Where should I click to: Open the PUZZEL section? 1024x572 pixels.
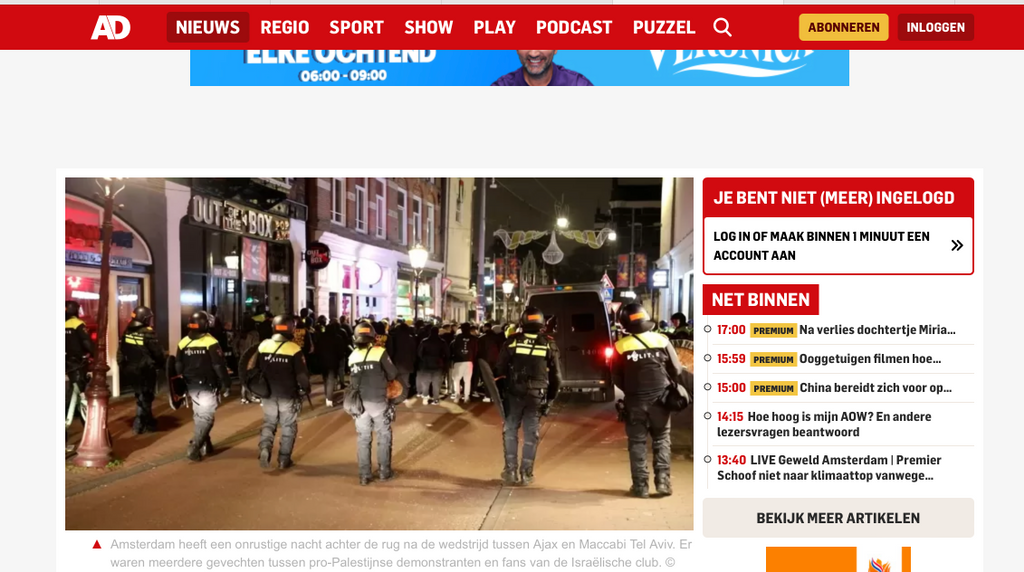click(664, 27)
